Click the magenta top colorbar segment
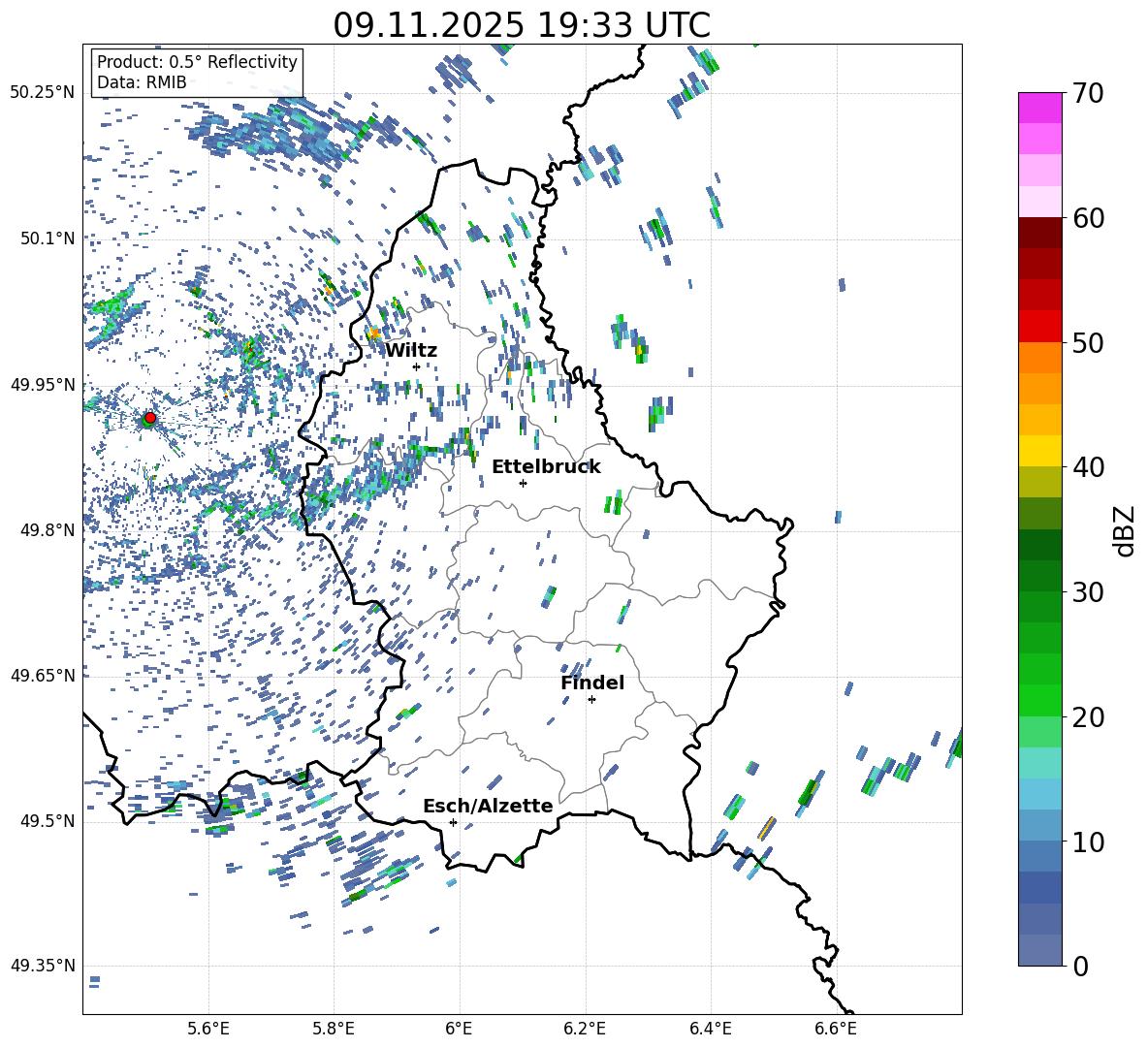Image resolution: width=1148 pixels, height=1048 pixels. coord(1040,108)
